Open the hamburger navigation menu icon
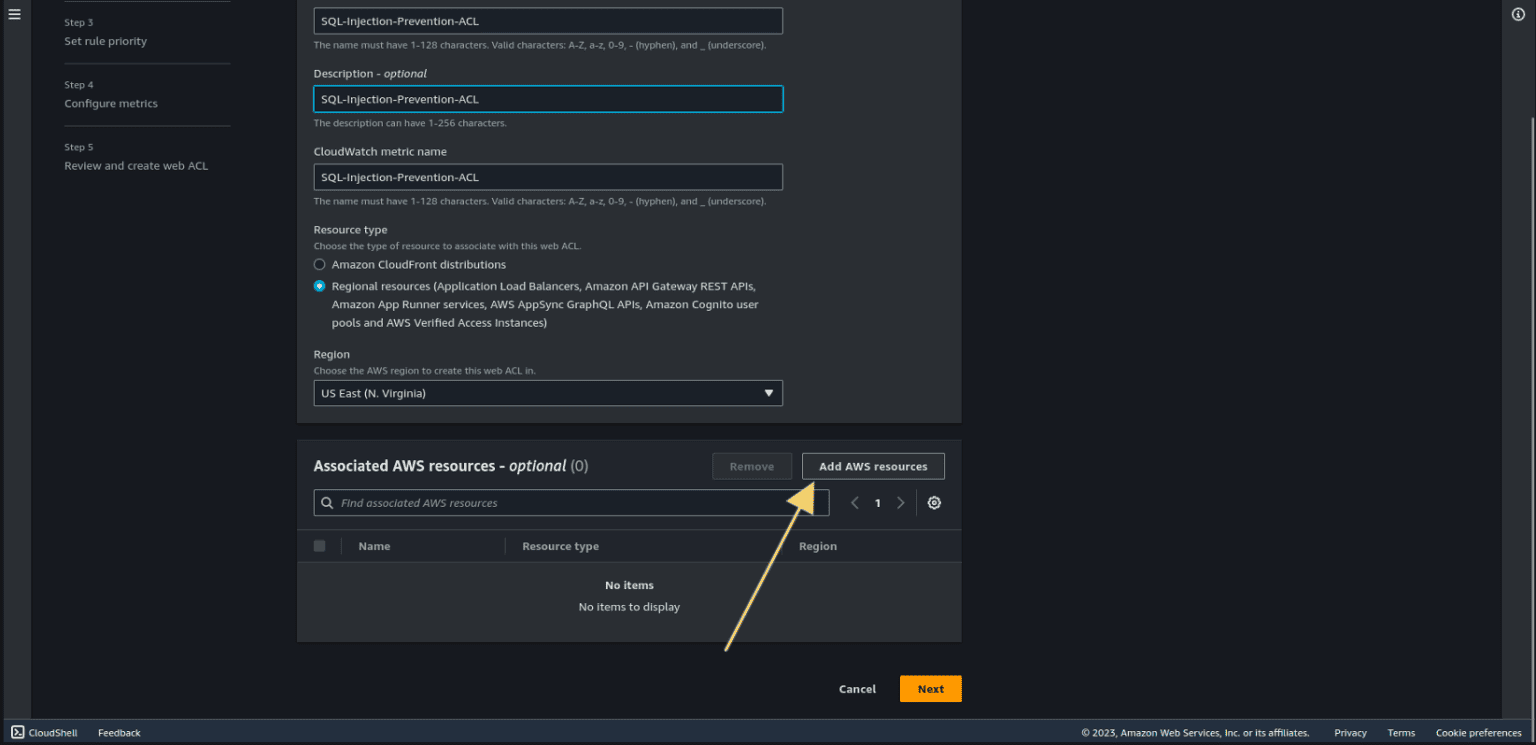Screen dimensions: 1536x745 click(14, 14)
